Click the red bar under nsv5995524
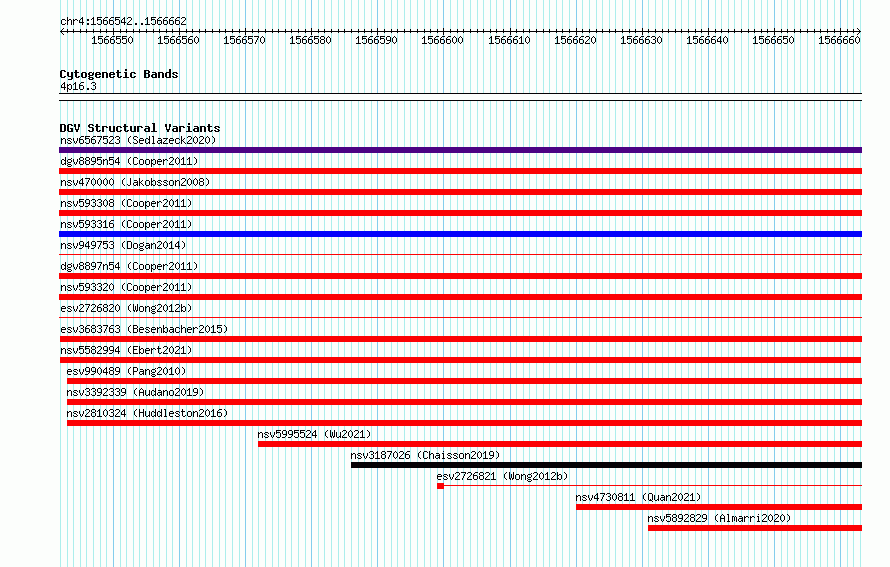 pyautogui.click(x=560, y=444)
